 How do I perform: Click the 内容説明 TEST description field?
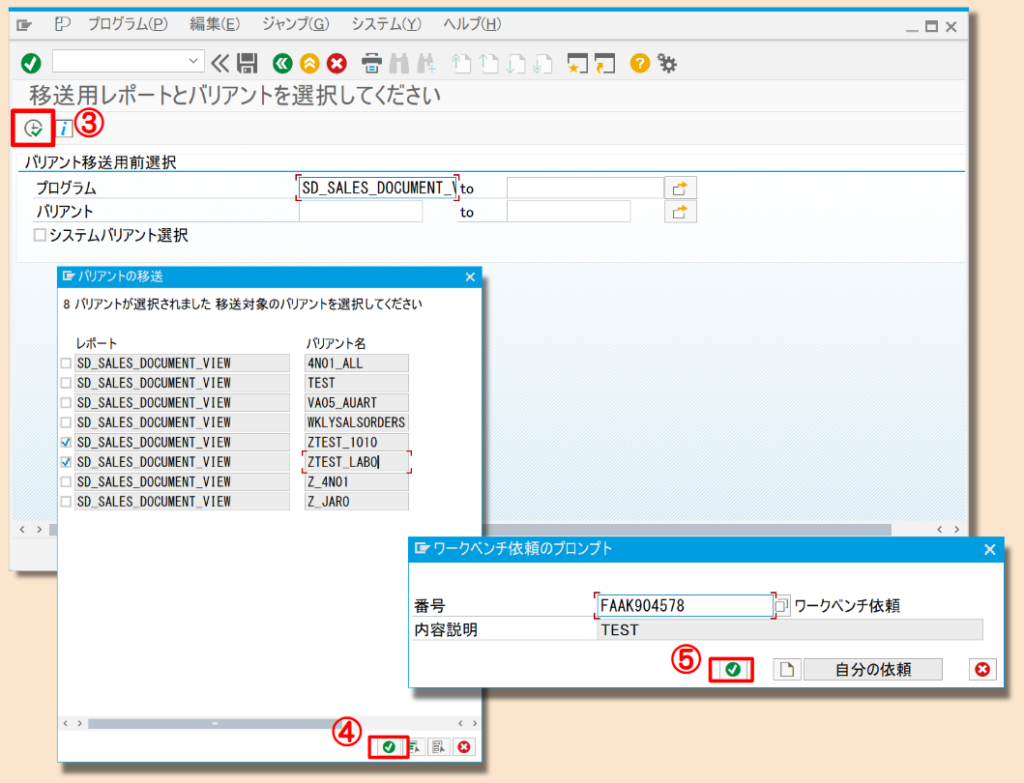790,630
